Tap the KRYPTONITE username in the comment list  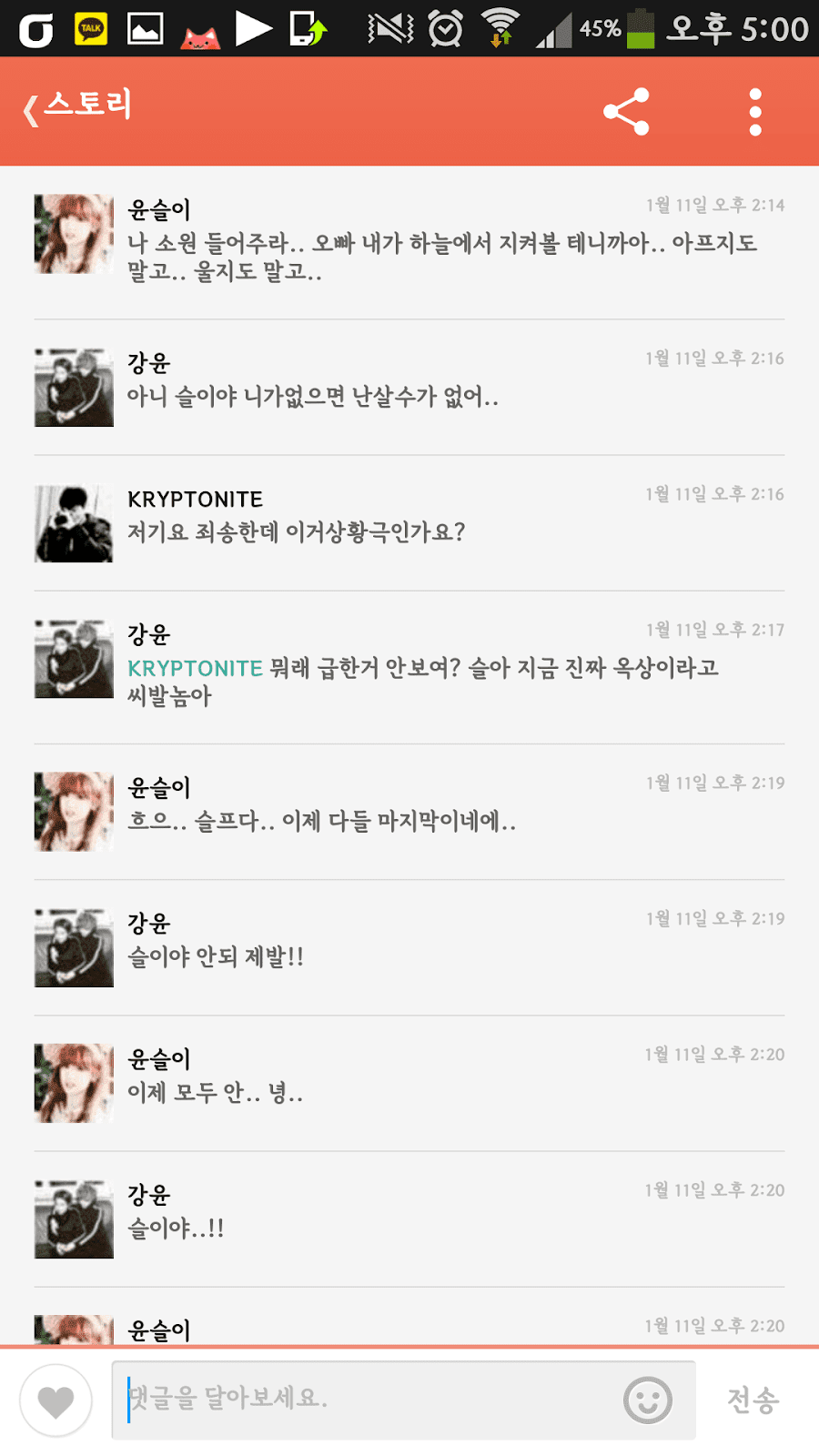click(x=195, y=499)
